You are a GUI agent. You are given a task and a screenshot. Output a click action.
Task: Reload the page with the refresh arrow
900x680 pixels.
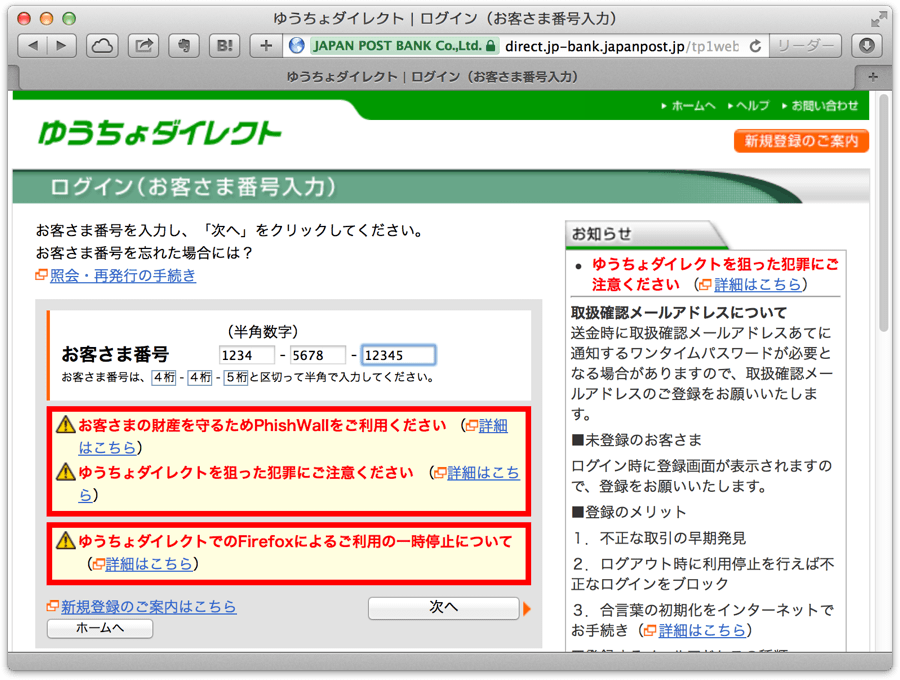(755, 46)
